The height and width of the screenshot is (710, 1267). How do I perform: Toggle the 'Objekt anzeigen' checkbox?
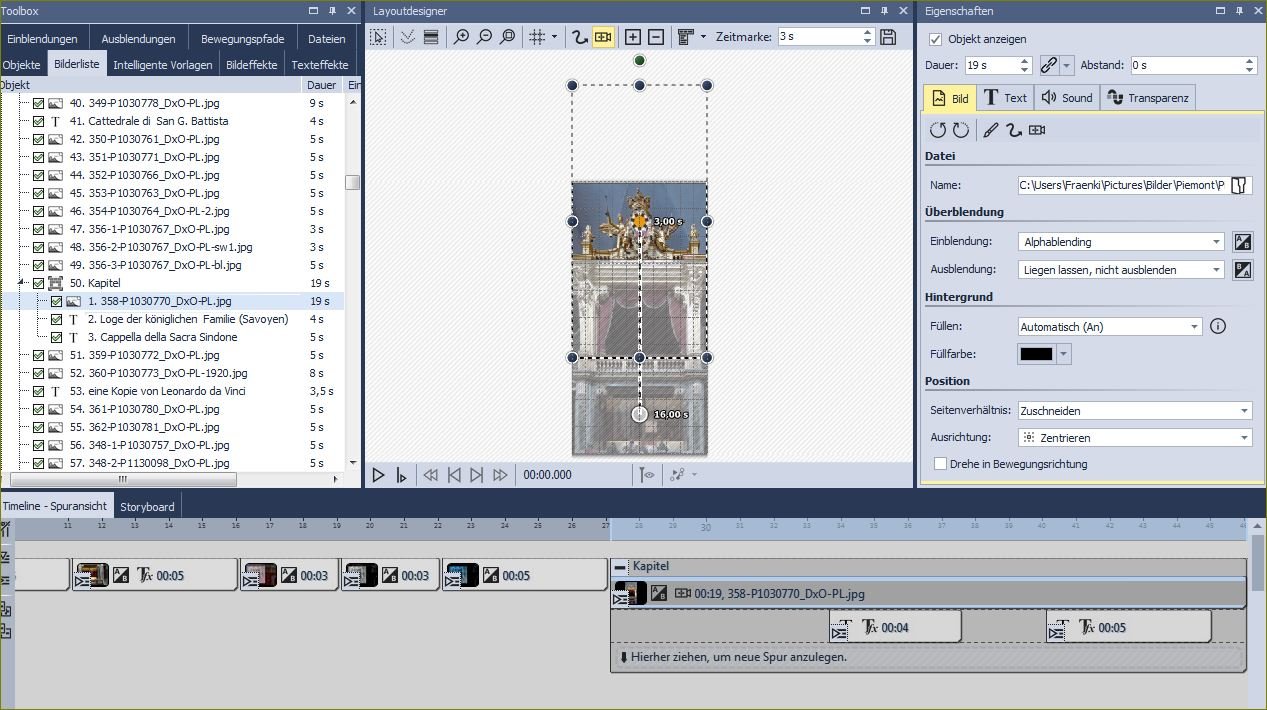[x=936, y=39]
